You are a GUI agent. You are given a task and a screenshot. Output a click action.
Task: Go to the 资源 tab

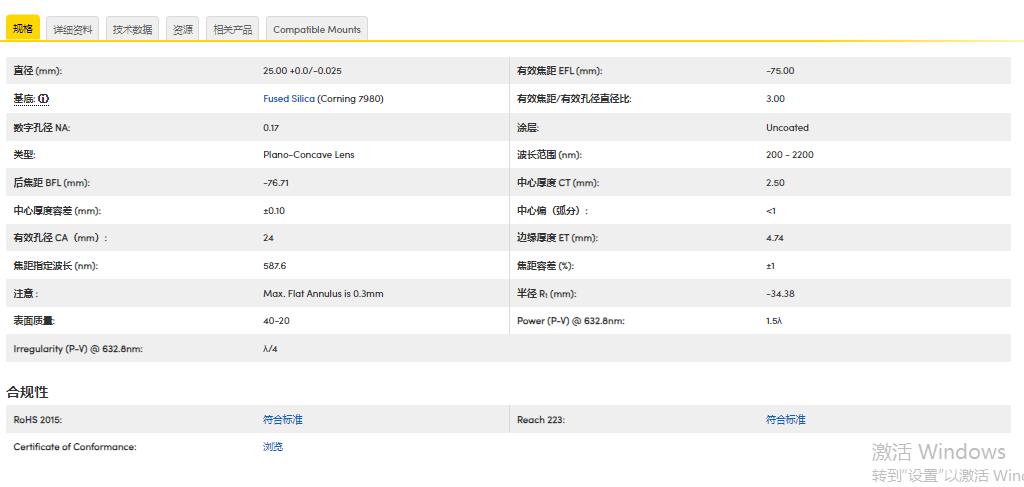[183, 30]
